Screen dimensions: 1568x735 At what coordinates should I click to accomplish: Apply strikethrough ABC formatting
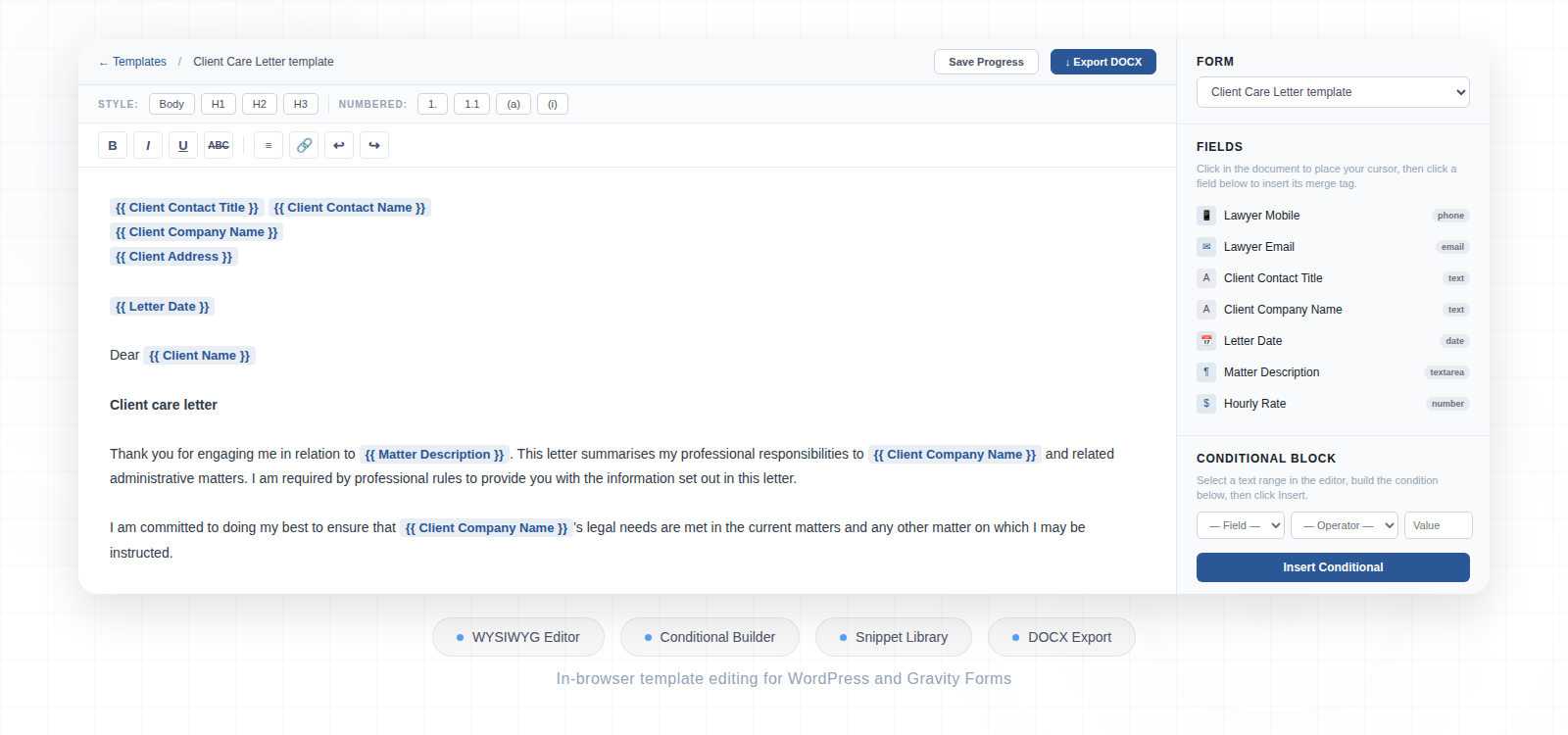[219, 145]
